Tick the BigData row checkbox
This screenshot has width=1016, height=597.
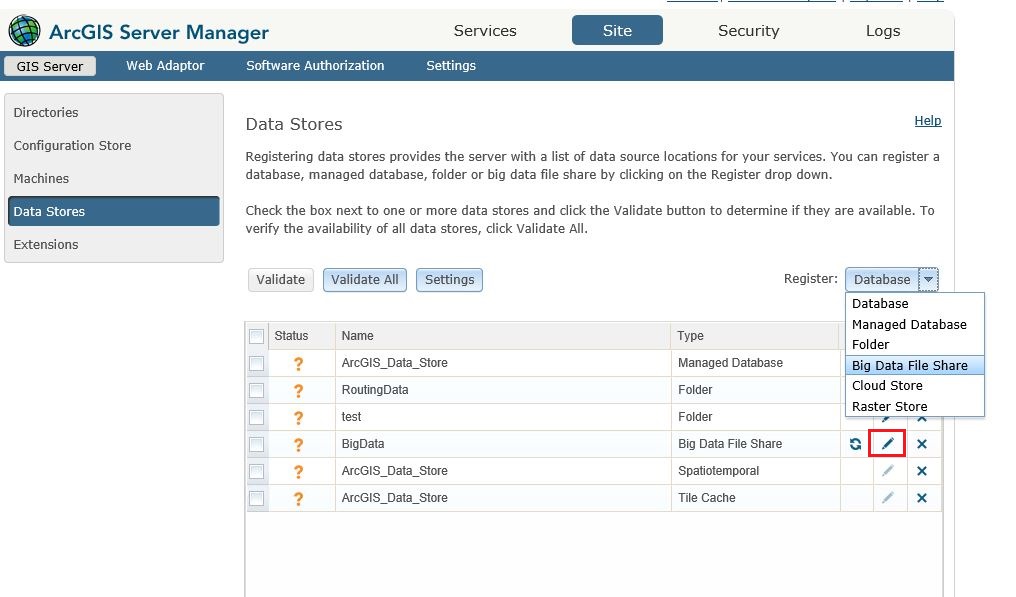tap(257, 444)
